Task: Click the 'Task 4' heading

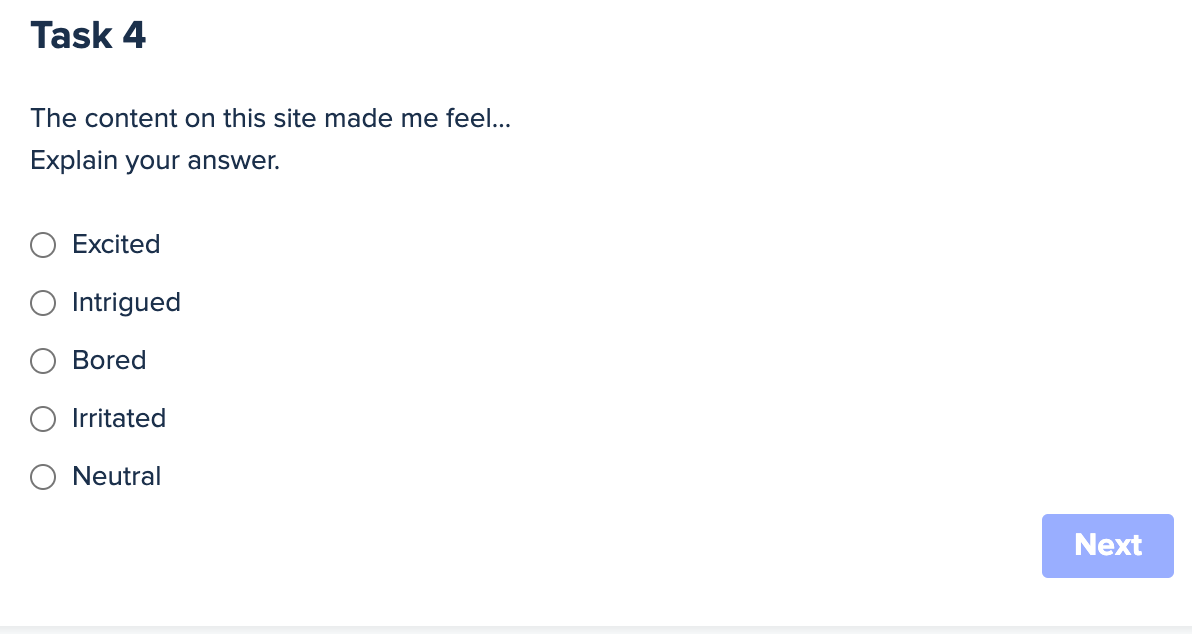Action: 88,36
